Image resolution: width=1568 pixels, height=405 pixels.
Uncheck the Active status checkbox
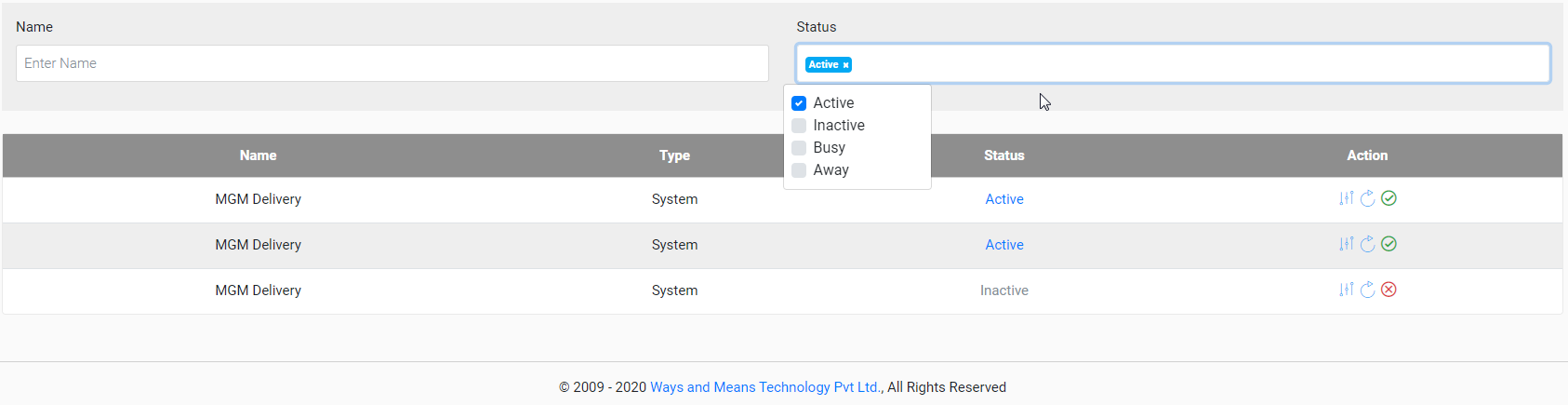click(x=799, y=103)
